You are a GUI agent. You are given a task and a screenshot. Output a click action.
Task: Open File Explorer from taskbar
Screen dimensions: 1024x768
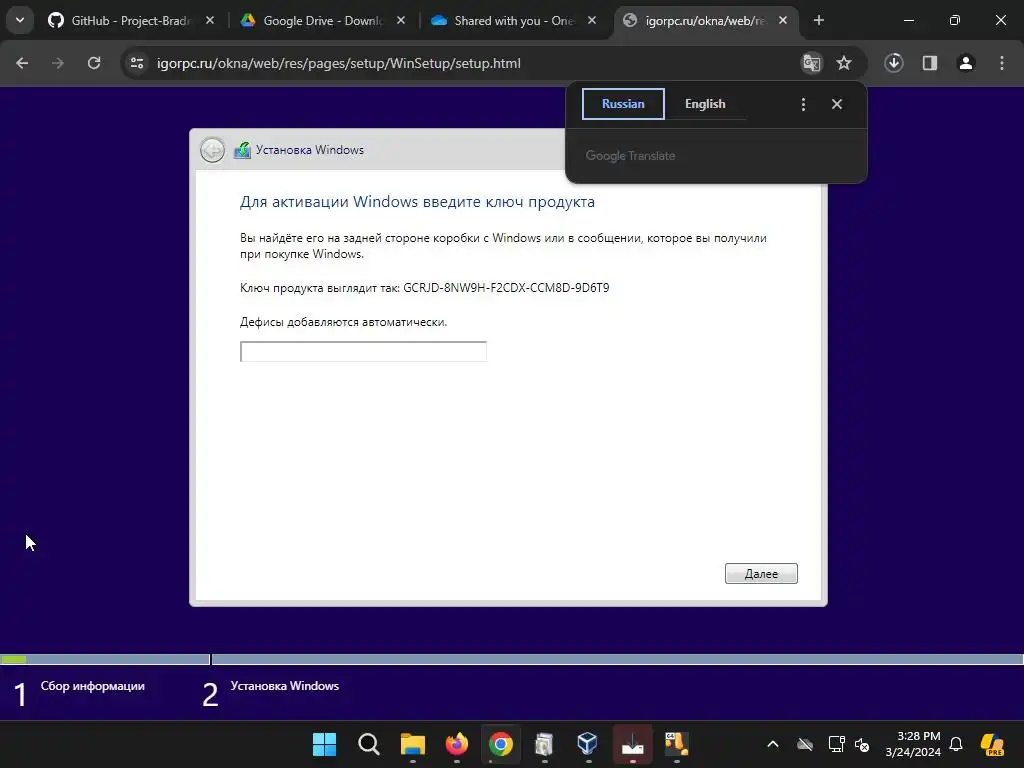[413, 744]
